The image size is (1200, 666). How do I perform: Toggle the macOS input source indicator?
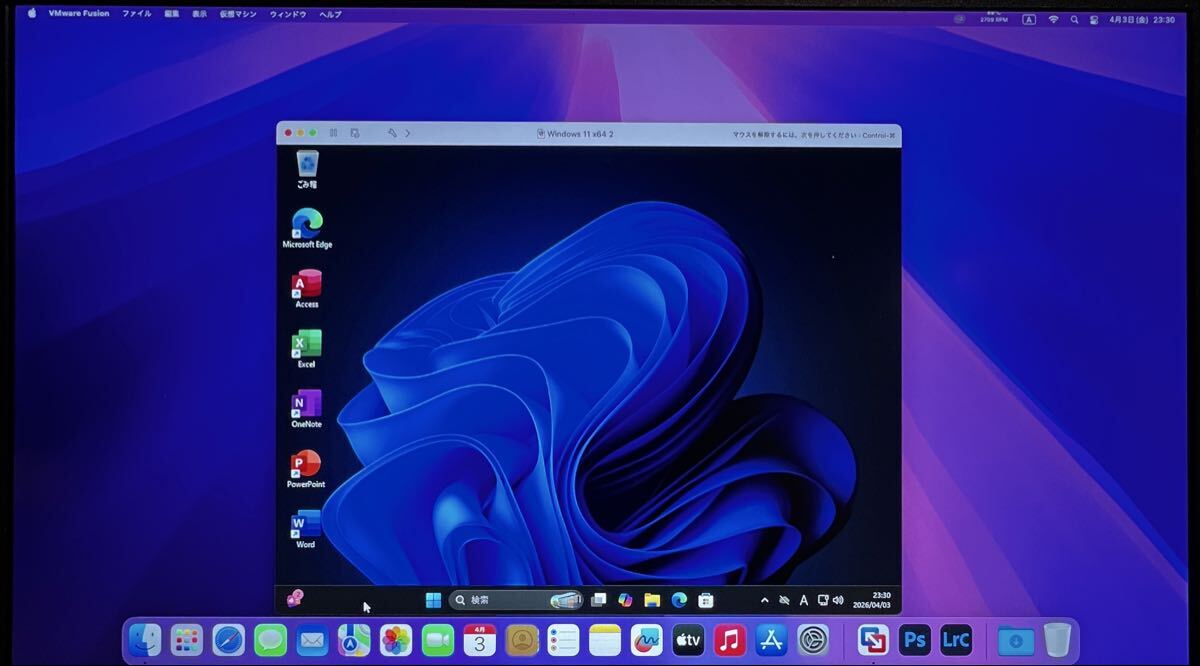[x=1028, y=19]
